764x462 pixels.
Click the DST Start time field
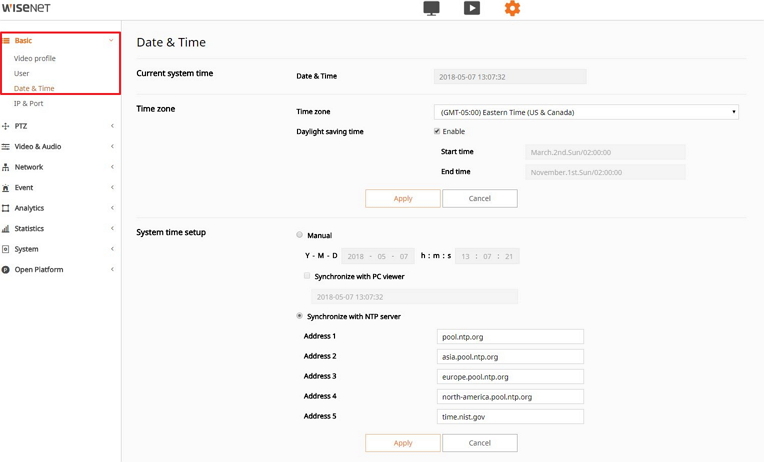pos(605,152)
